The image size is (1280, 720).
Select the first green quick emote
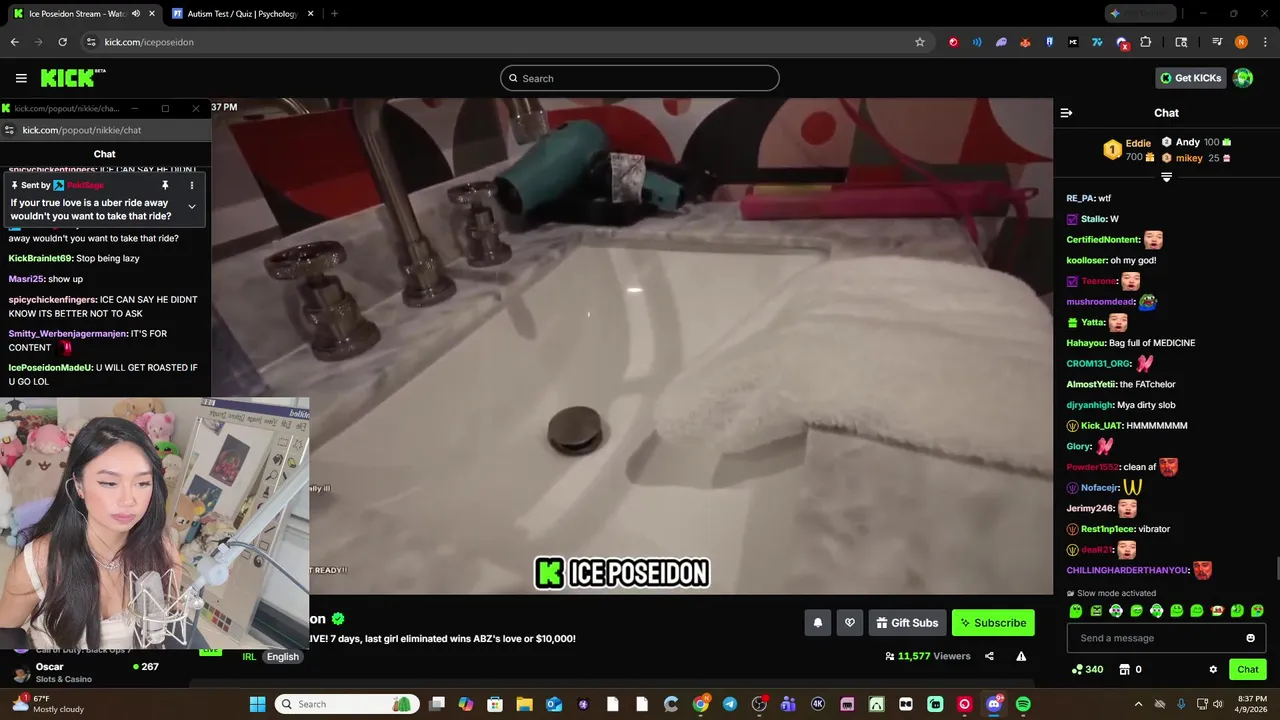point(1076,610)
